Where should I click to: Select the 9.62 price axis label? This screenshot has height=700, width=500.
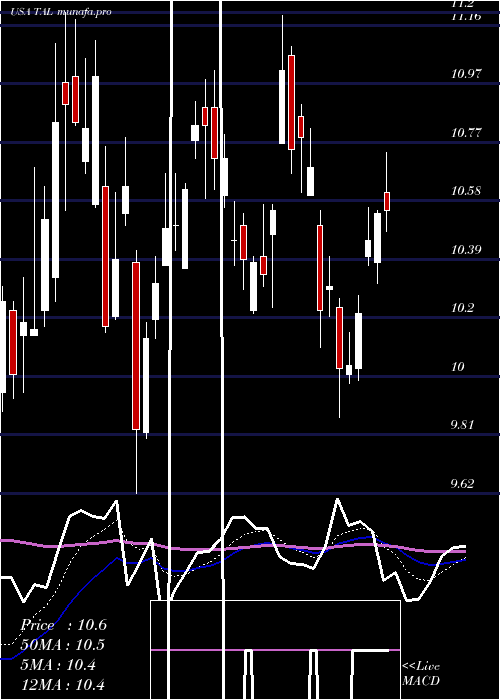point(462,483)
